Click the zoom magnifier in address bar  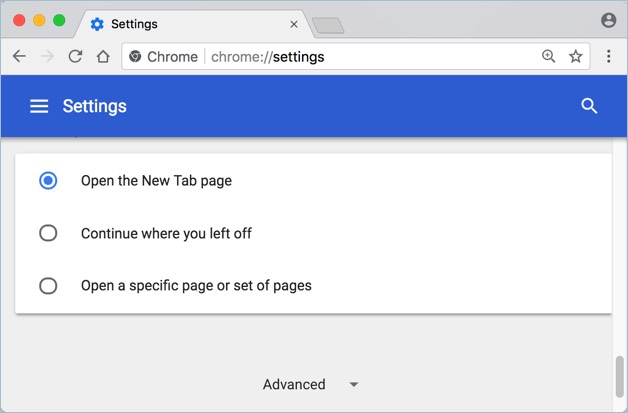[548, 57]
